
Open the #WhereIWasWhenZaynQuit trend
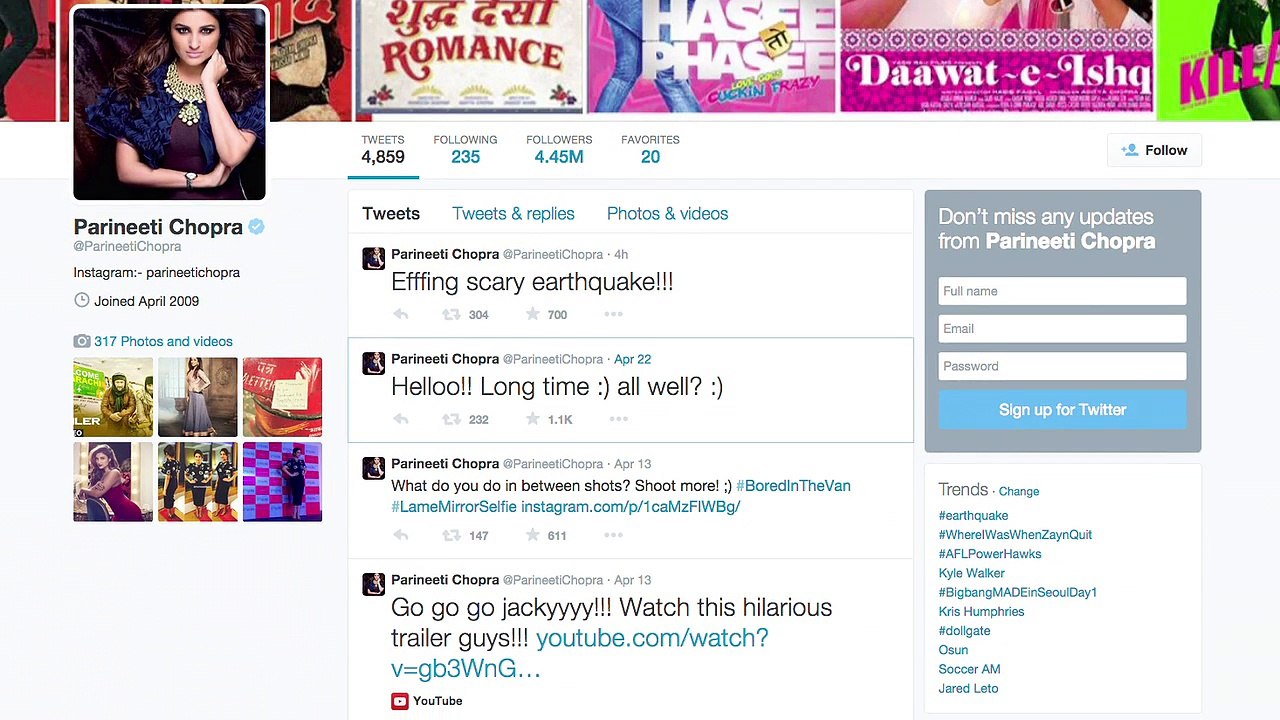click(x=1015, y=535)
